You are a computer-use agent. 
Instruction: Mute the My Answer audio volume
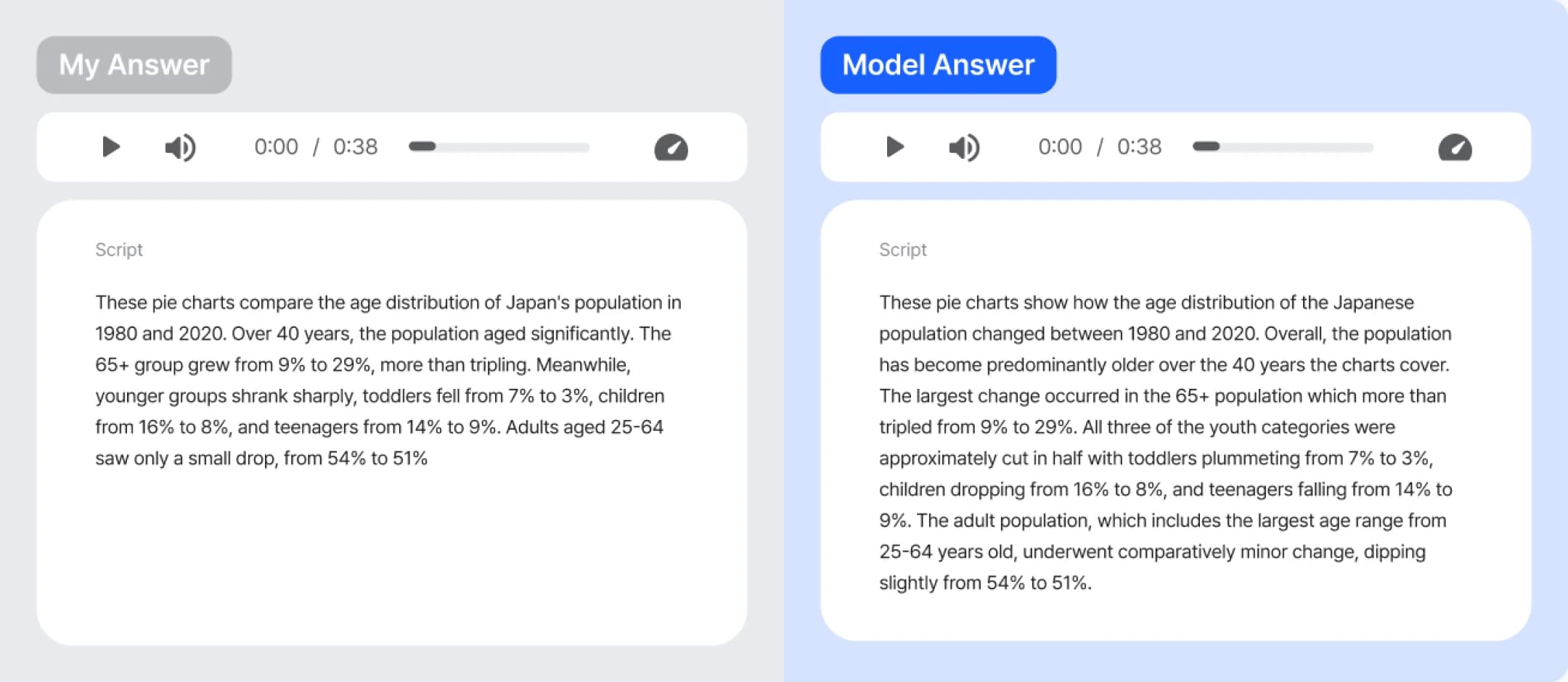[180, 147]
